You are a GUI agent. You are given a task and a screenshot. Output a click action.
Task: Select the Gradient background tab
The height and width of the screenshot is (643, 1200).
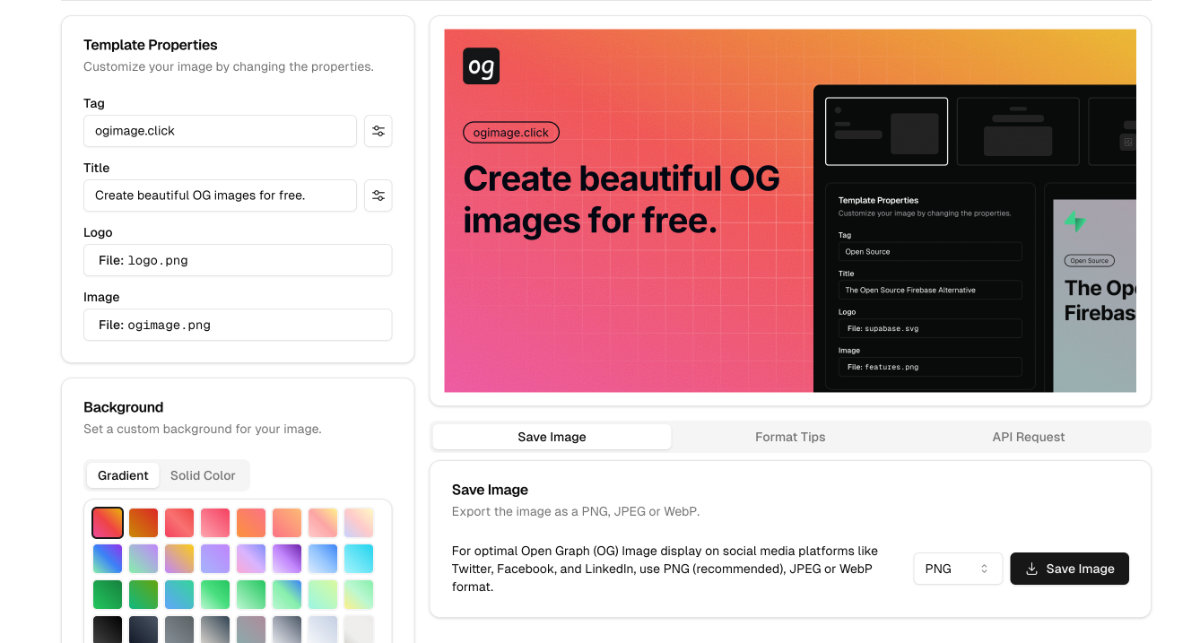pyautogui.click(x=123, y=475)
